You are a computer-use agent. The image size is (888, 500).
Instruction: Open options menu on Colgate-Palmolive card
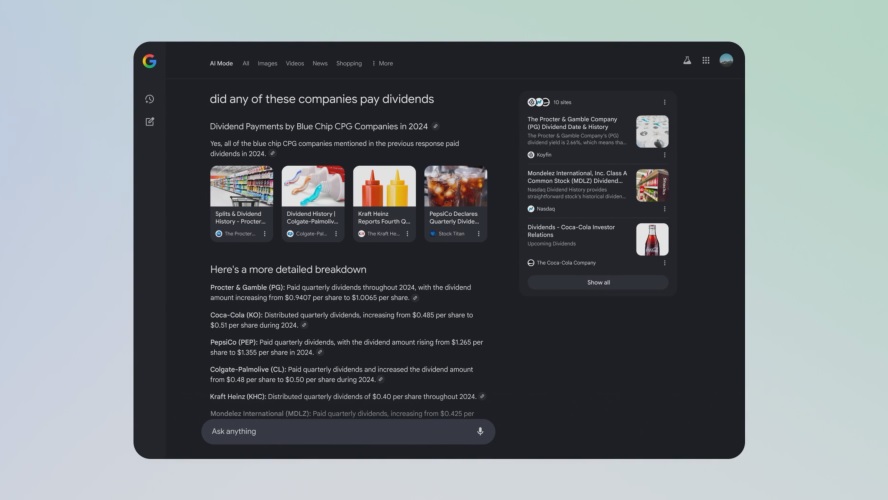pyautogui.click(x=336, y=234)
